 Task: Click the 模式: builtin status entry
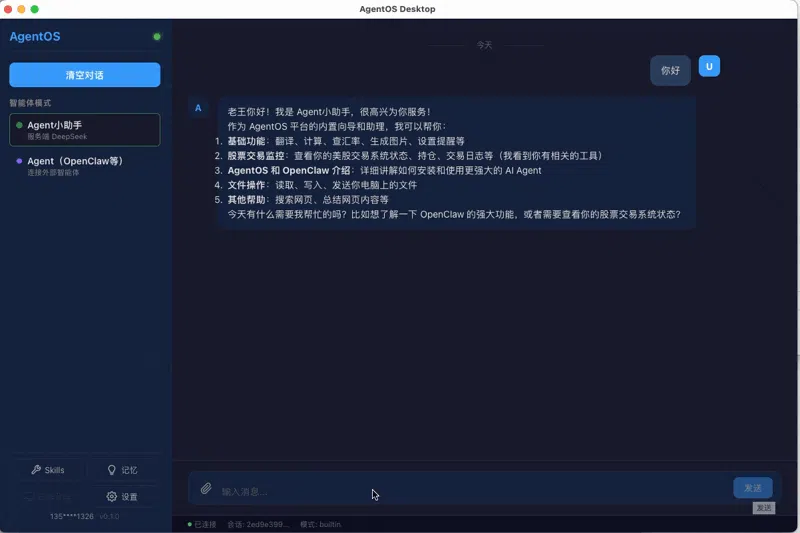point(320,524)
